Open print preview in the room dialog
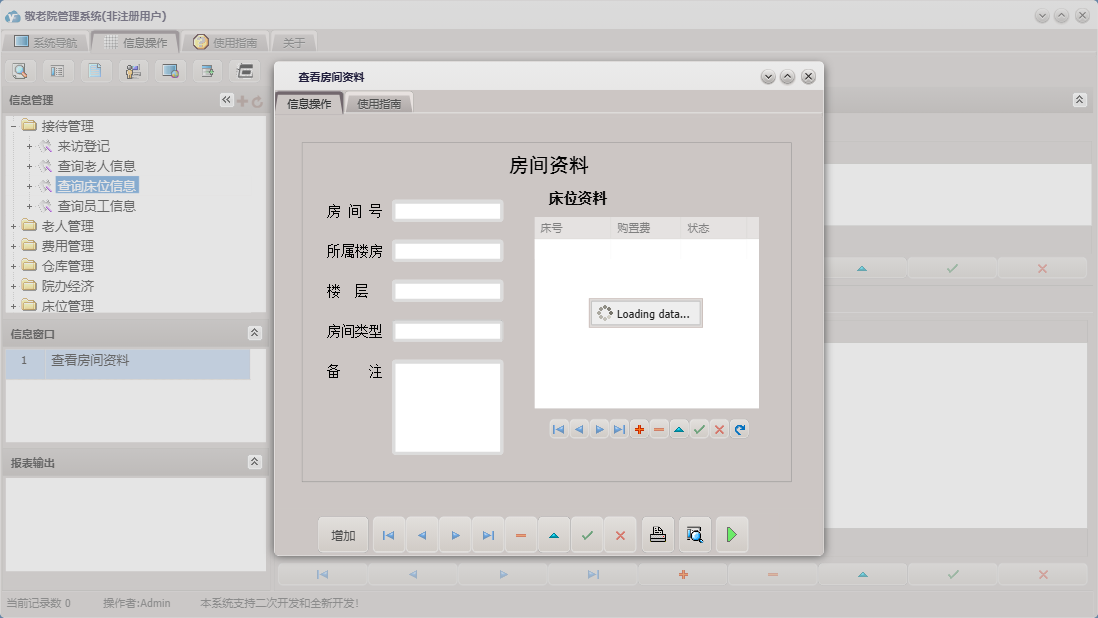 pos(694,534)
